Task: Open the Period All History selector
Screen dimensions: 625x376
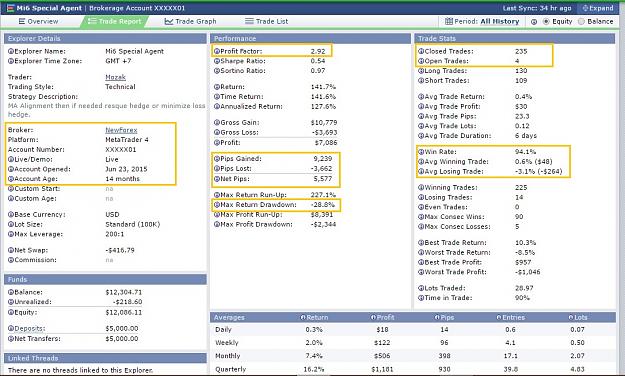Action: (x=482, y=22)
